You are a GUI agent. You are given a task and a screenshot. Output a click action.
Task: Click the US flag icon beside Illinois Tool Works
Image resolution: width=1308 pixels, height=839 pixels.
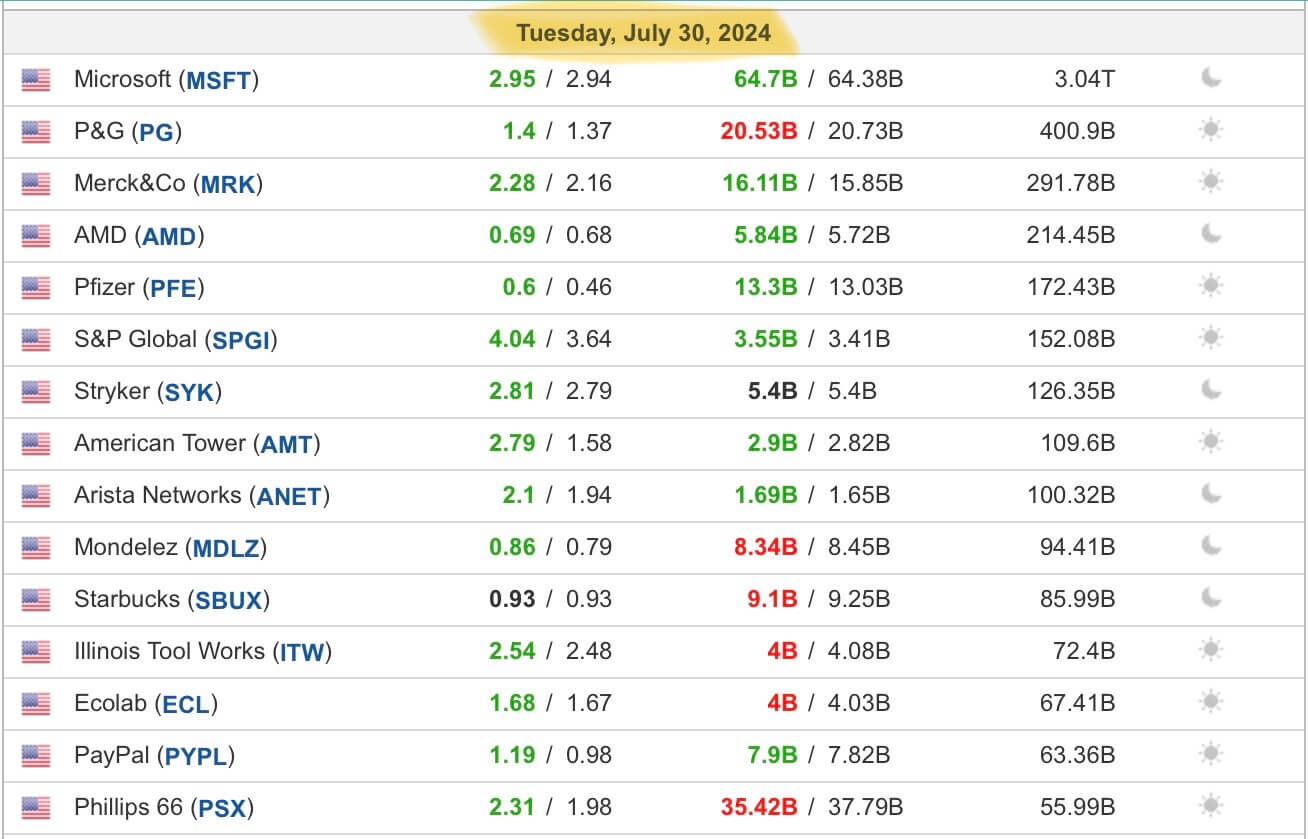coord(36,652)
